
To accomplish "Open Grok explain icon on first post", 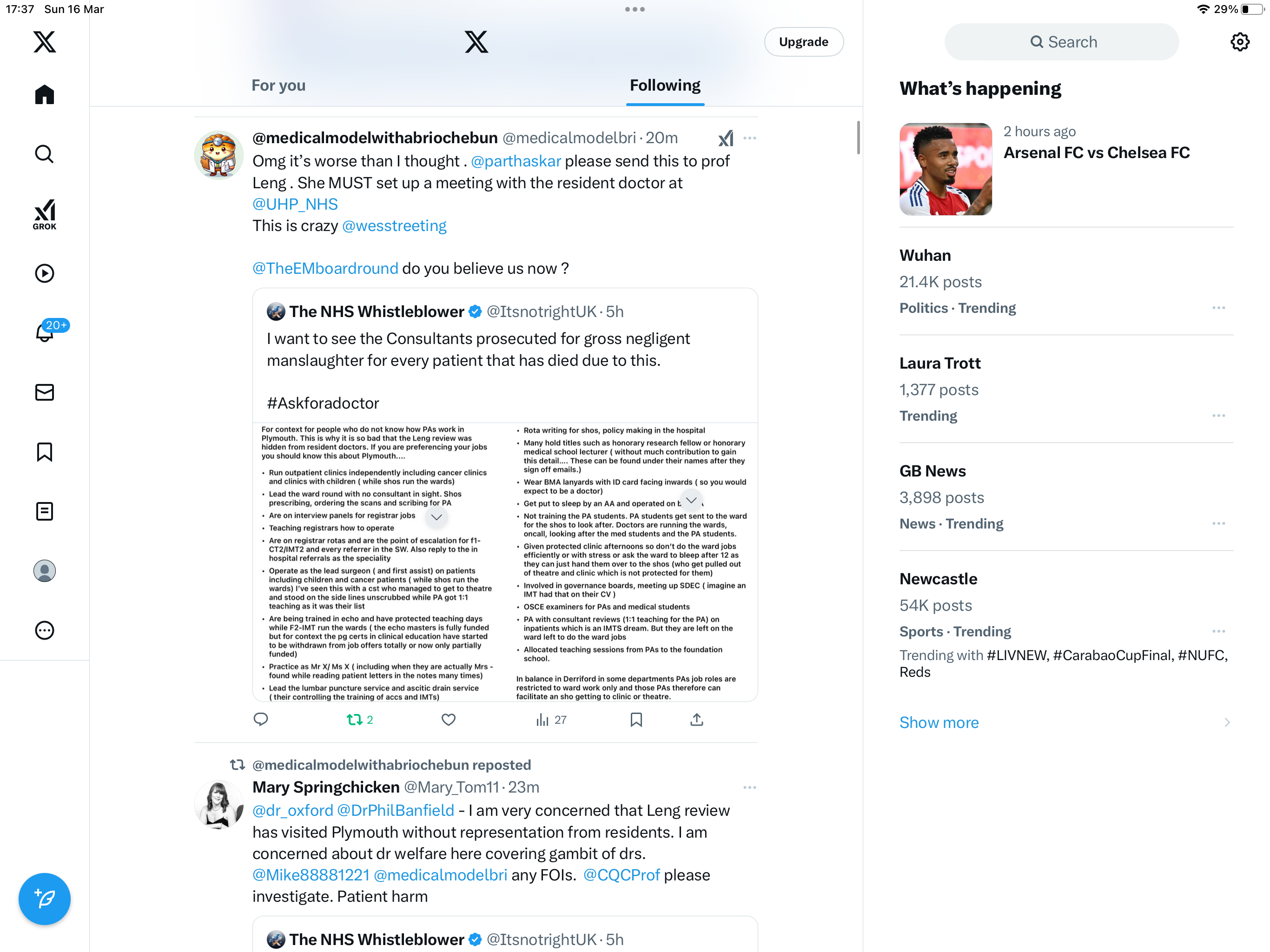I will 726,138.
